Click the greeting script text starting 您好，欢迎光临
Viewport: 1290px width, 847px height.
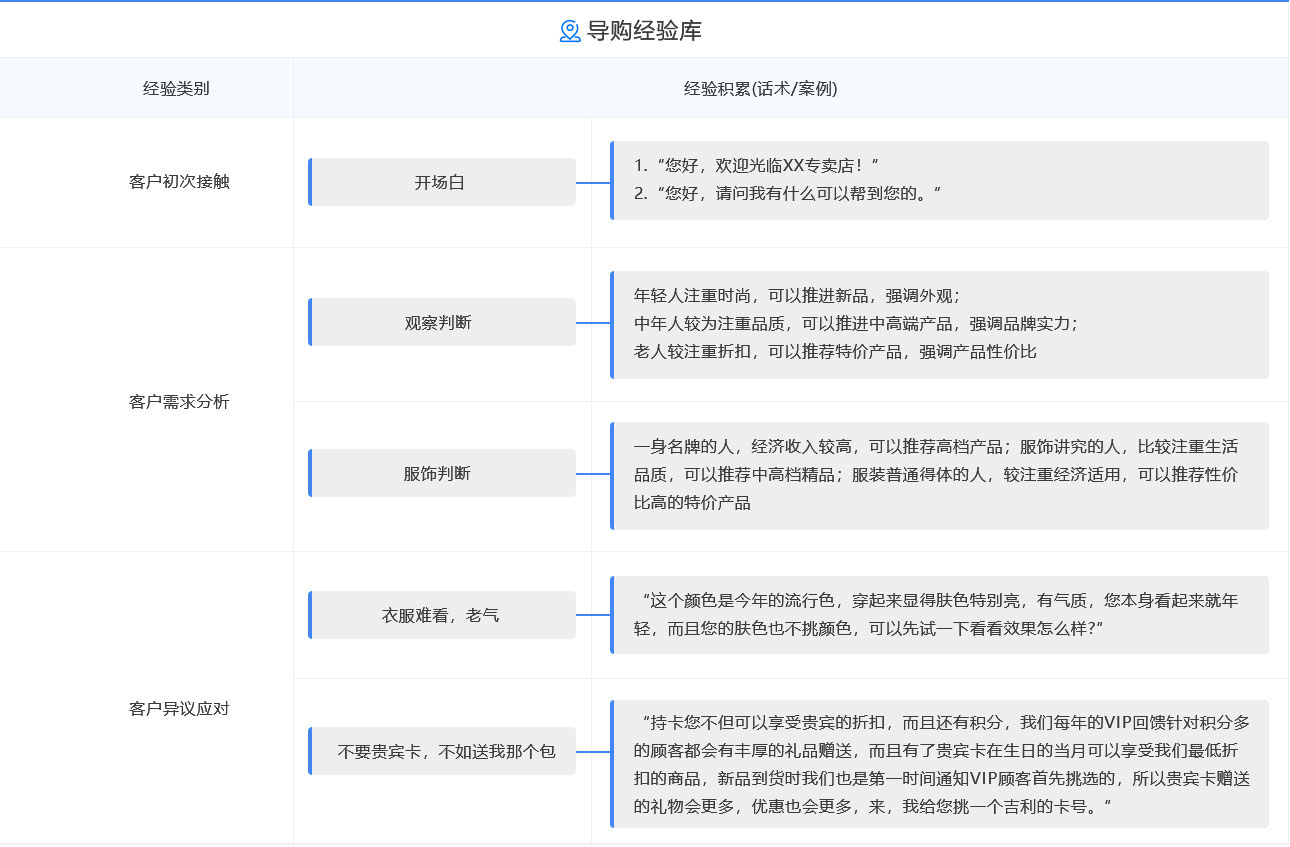coord(756,165)
